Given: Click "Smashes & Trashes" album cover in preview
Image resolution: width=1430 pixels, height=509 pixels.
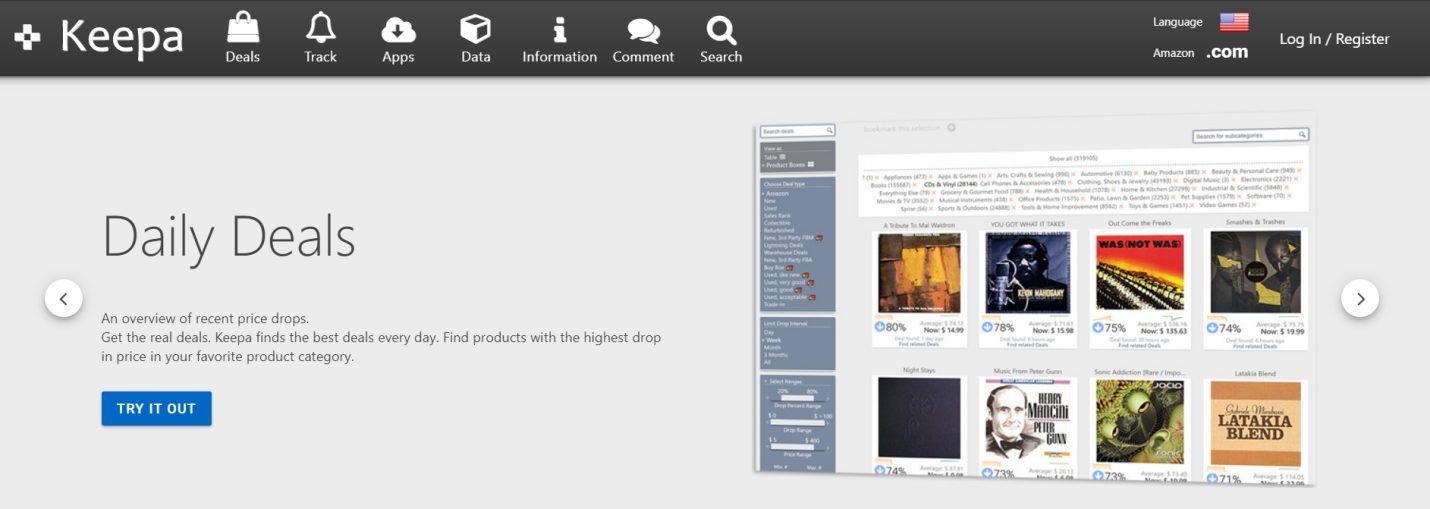Looking at the screenshot, I should (1255, 271).
